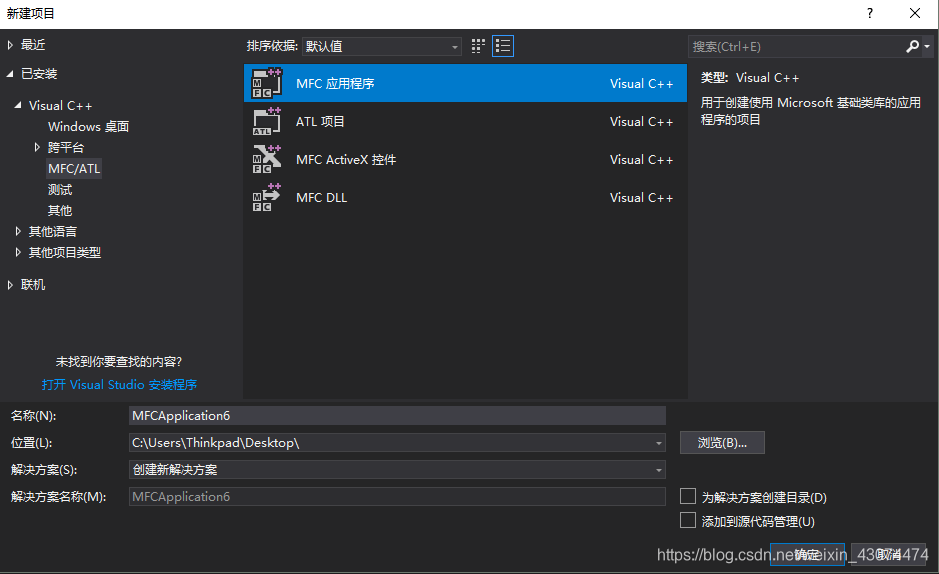Select 测试 category
939x574 pixels.
[x=60, y=190]
